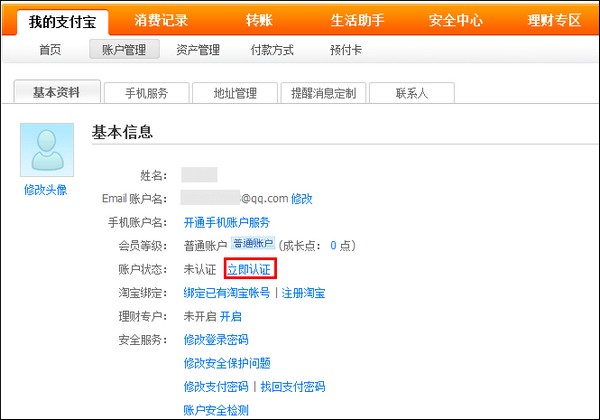Open 理财专区 tab
600x420 pixels.
(554, 20)
